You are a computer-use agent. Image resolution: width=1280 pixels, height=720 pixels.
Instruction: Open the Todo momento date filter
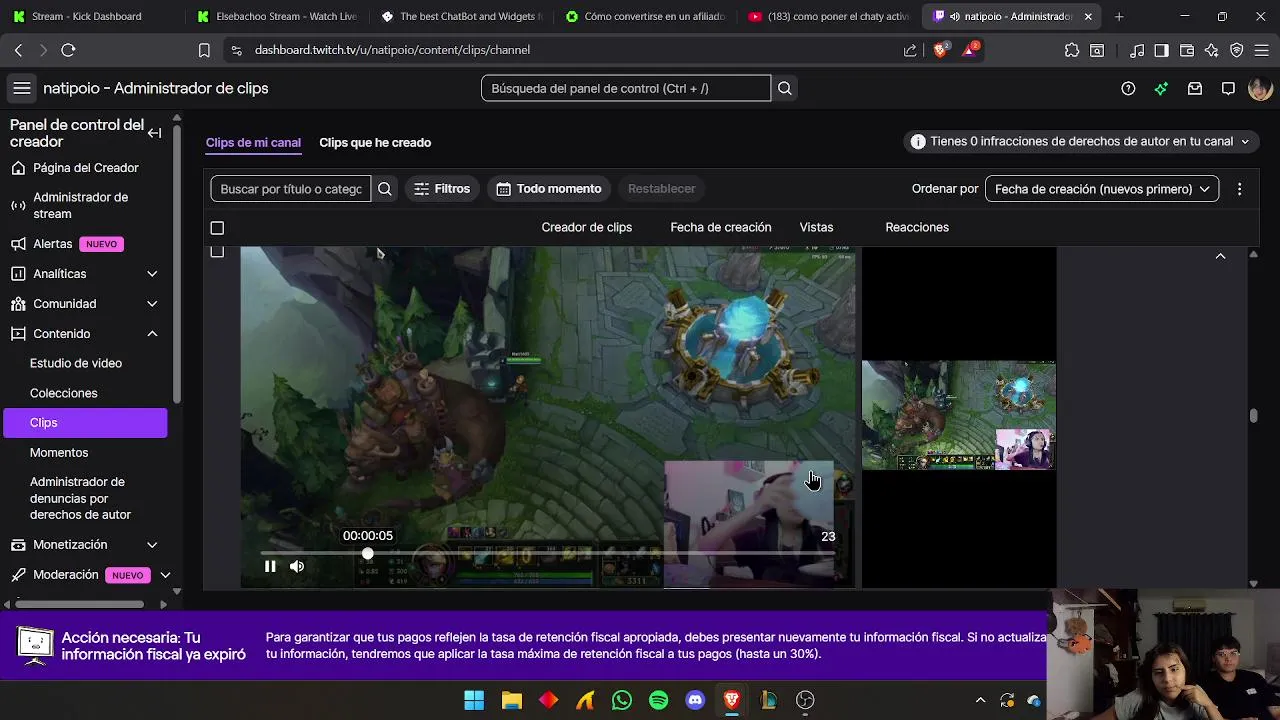click(x=549, y=188)
